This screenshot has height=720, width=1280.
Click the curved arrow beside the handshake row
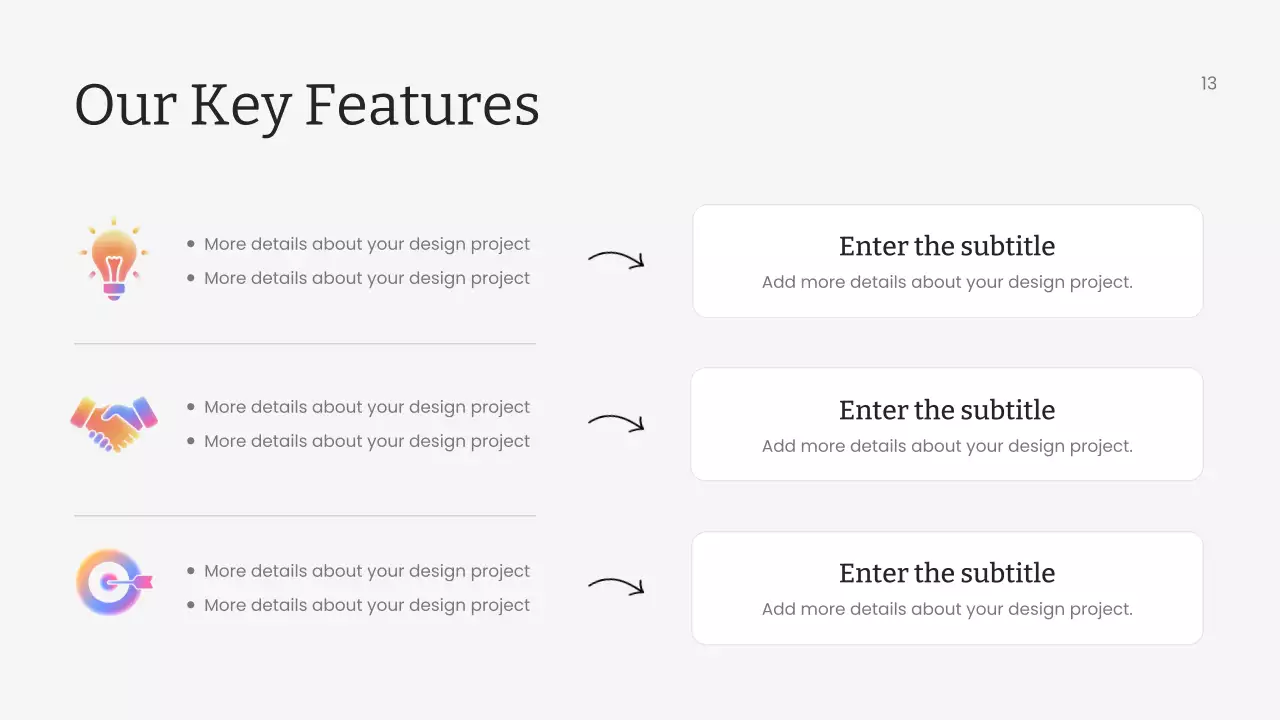coord(616,423)
